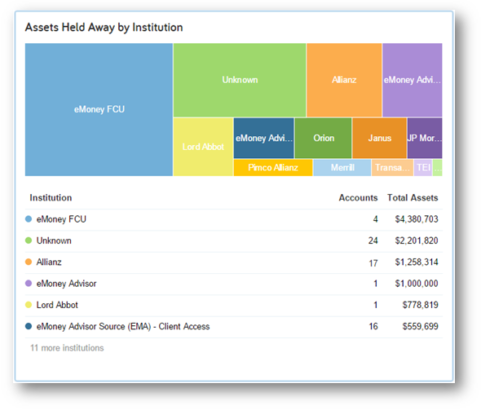Sort by the Institution column header

pos(51,198)
